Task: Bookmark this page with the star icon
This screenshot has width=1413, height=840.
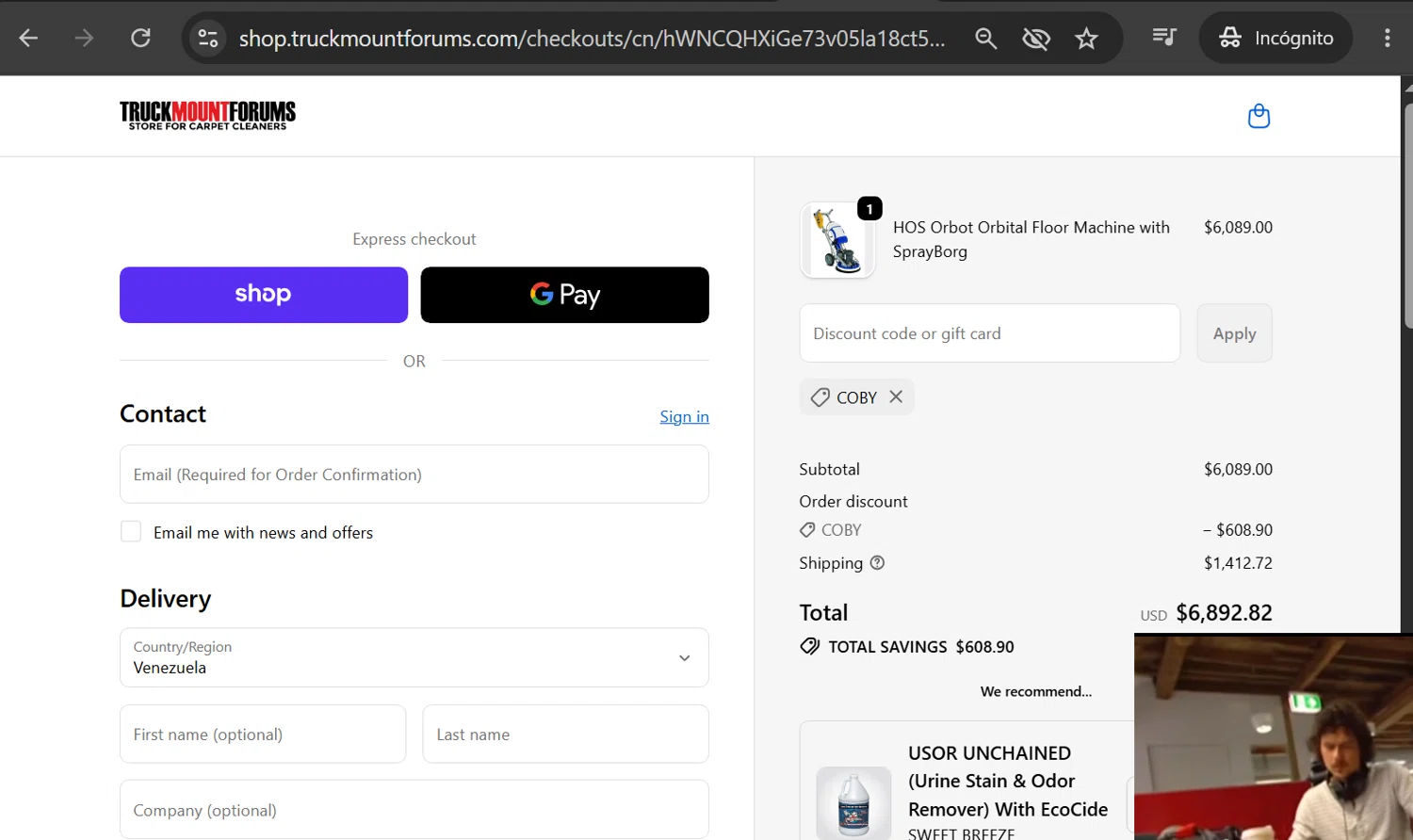Action: [1086, 38]
